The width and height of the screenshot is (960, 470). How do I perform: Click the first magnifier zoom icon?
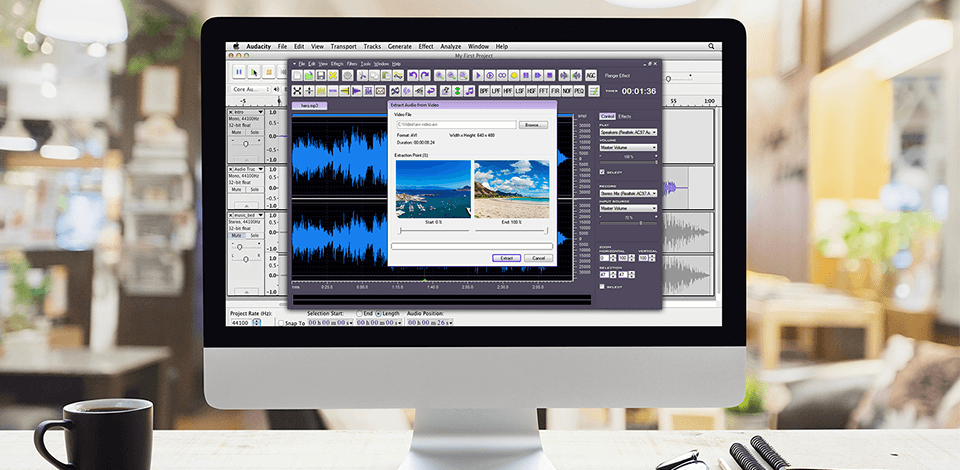(440, 75)
